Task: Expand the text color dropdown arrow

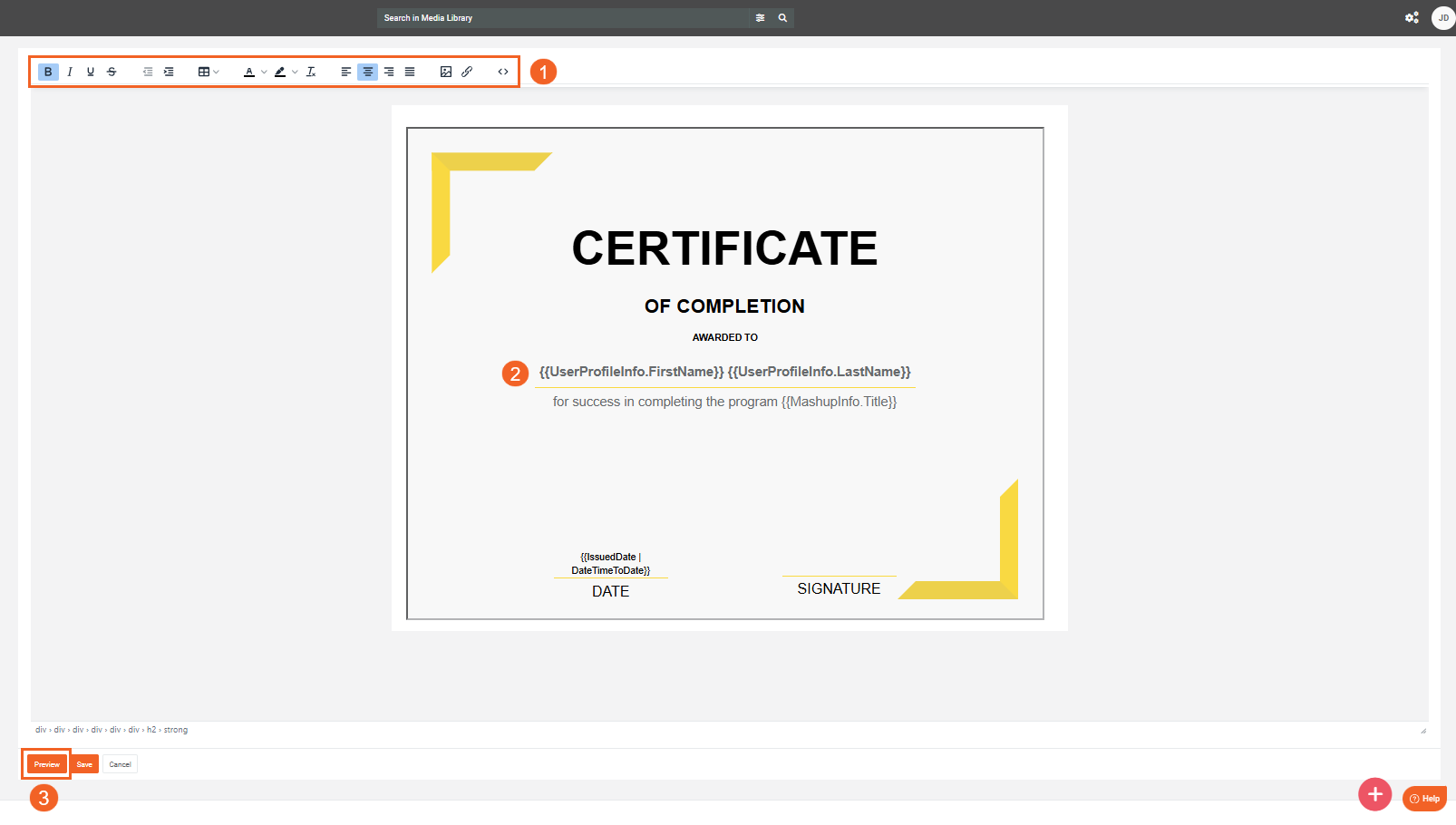Action: (x=264, y=72)
